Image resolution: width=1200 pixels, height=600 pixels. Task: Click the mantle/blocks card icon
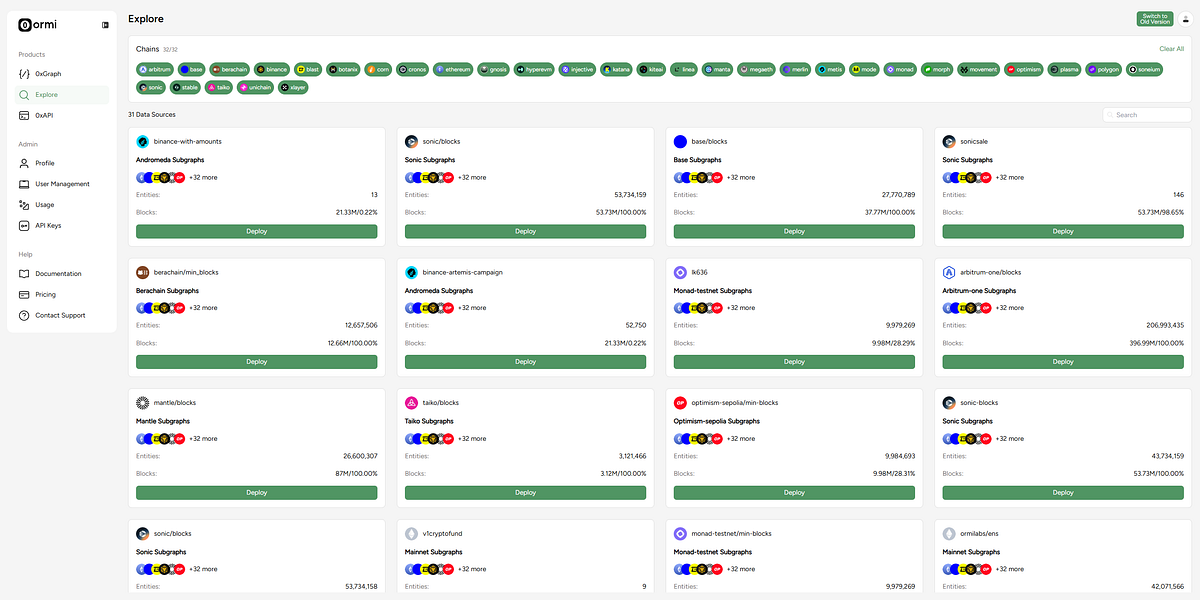[142, 403]
